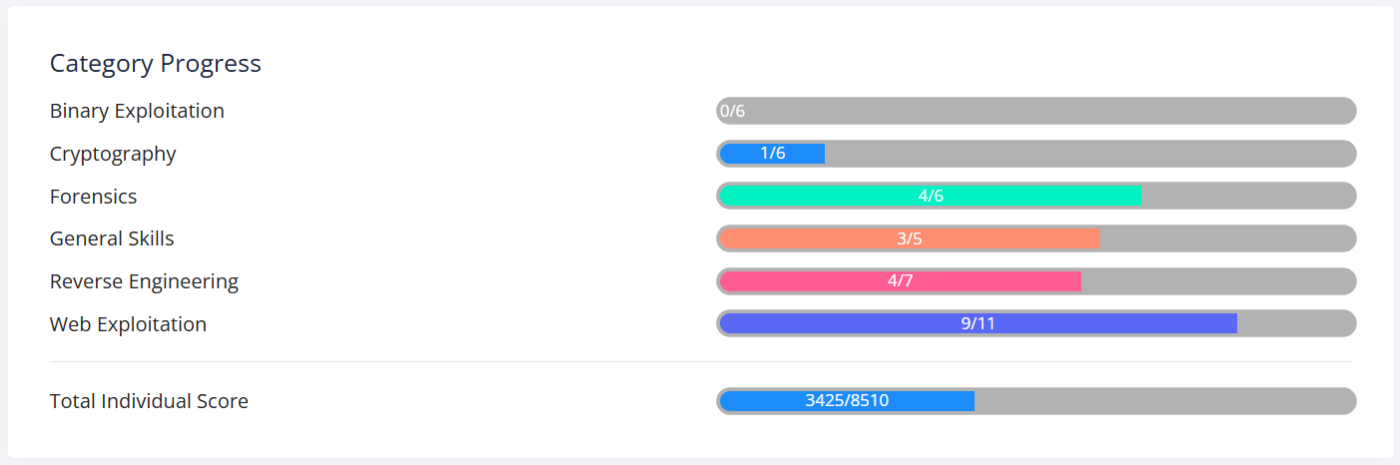Click the 4/7 text on Reverse Engineering
Image resolution: width=1400 pixels, height=465 pixels.
900,281
